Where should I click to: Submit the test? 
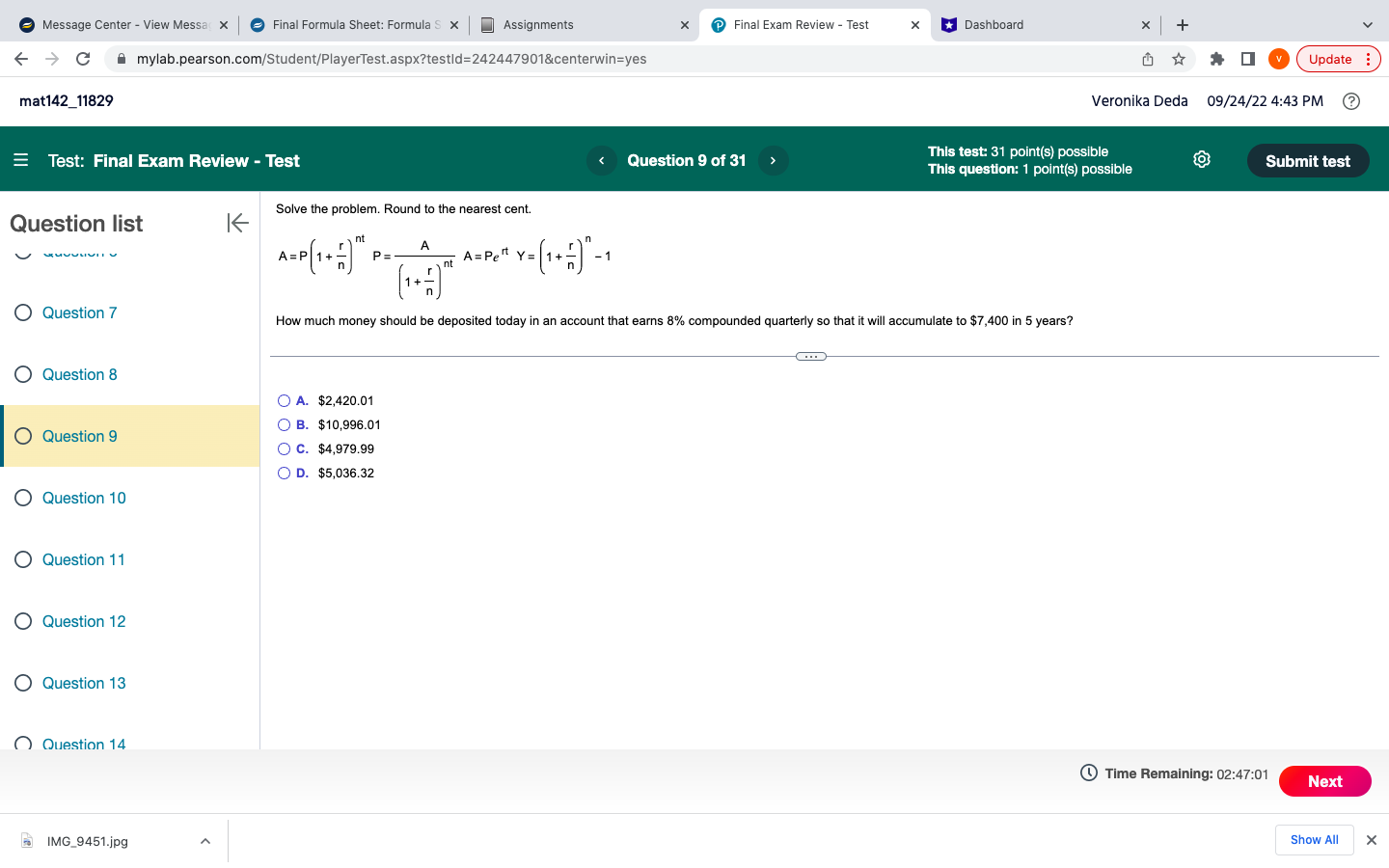1308,161
